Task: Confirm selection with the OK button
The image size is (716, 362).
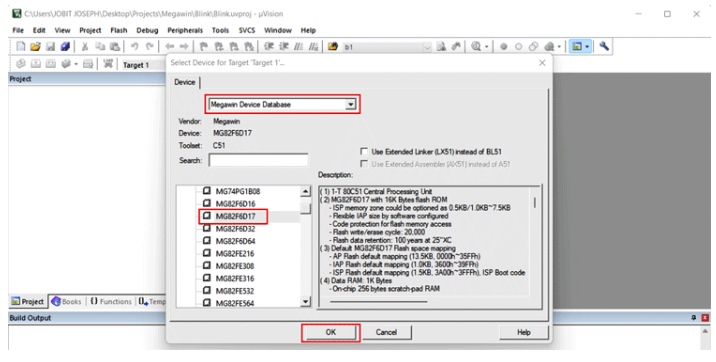Action: click(331, 332)
